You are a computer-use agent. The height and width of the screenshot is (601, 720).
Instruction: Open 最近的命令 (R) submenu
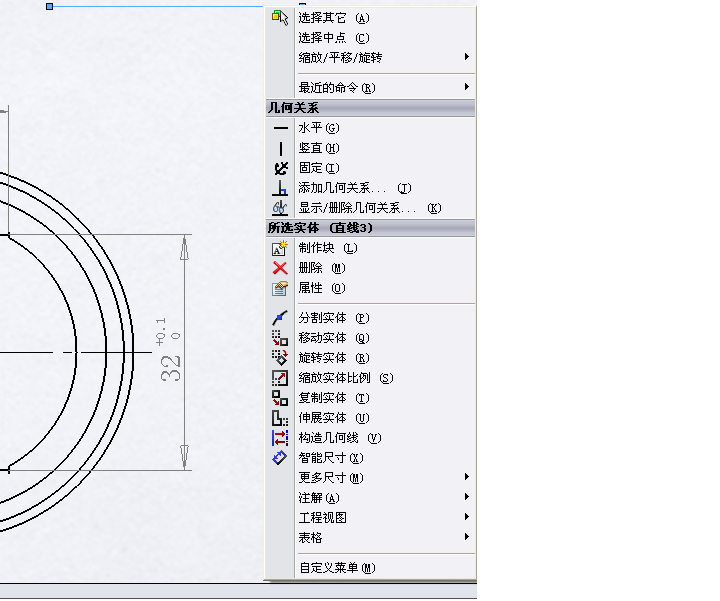[371, 87]
